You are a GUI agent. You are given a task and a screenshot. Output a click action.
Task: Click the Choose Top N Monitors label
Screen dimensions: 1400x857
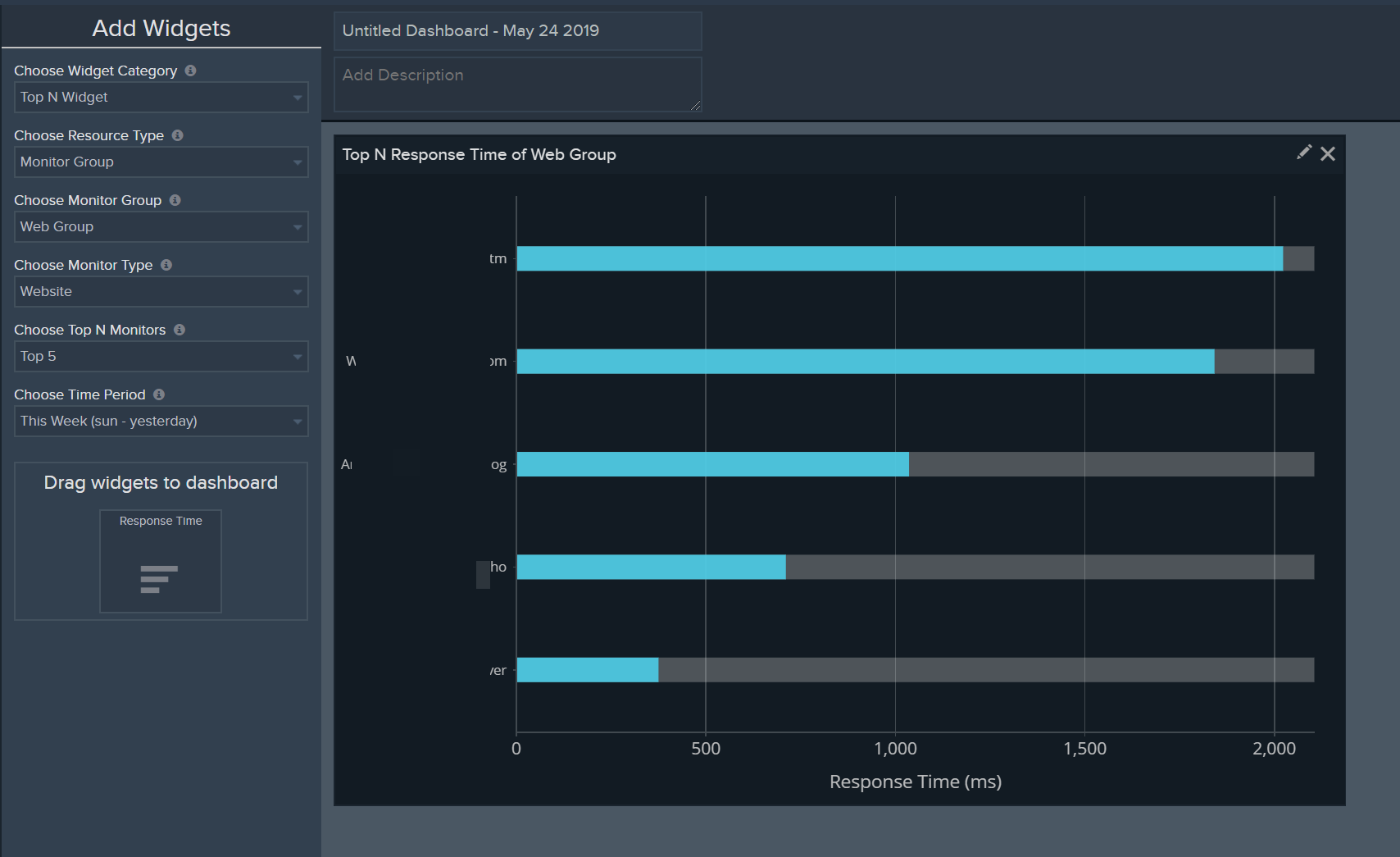pyautogui.click(x=89, y=330)
